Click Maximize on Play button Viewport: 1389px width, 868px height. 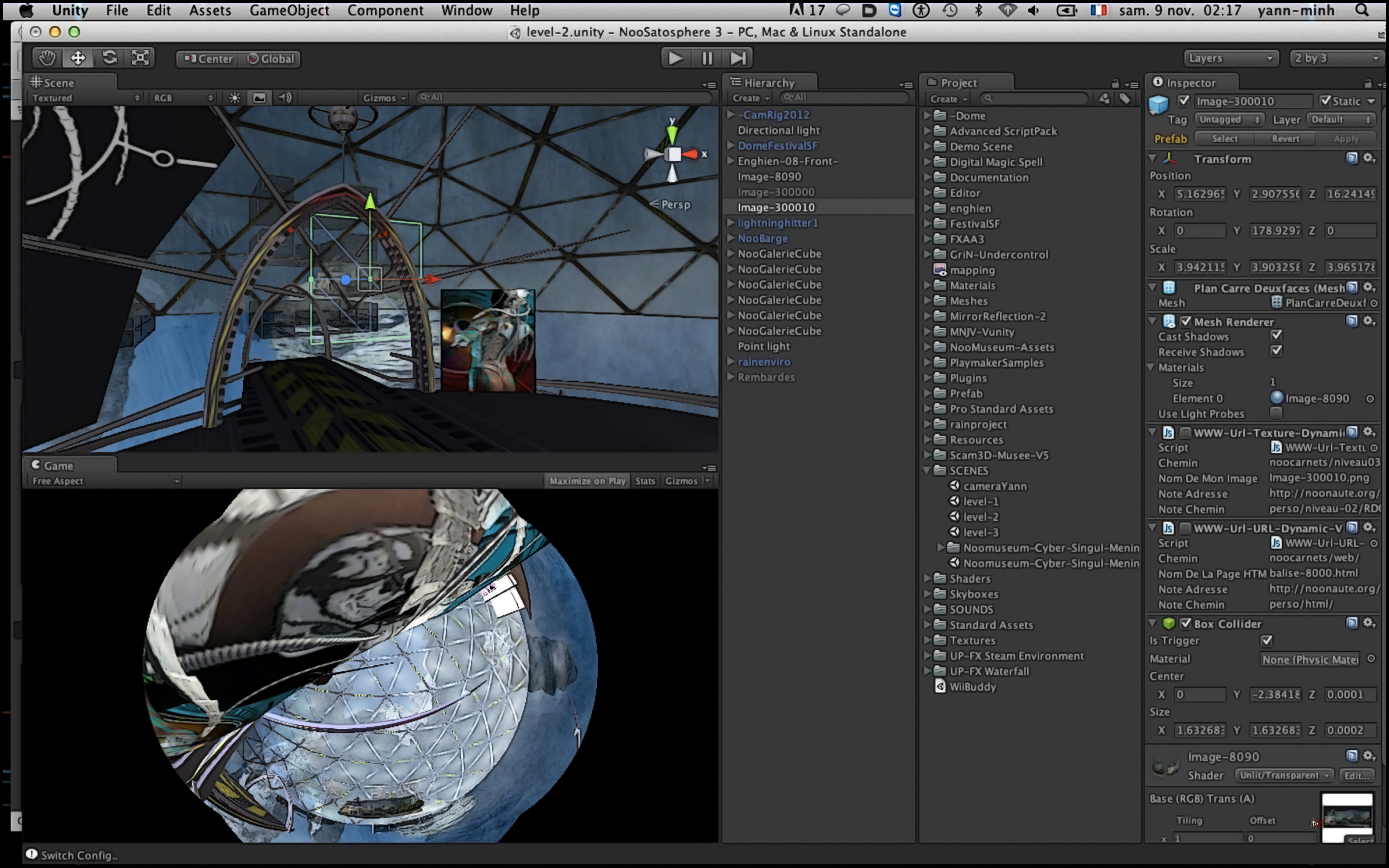(587, 481)
